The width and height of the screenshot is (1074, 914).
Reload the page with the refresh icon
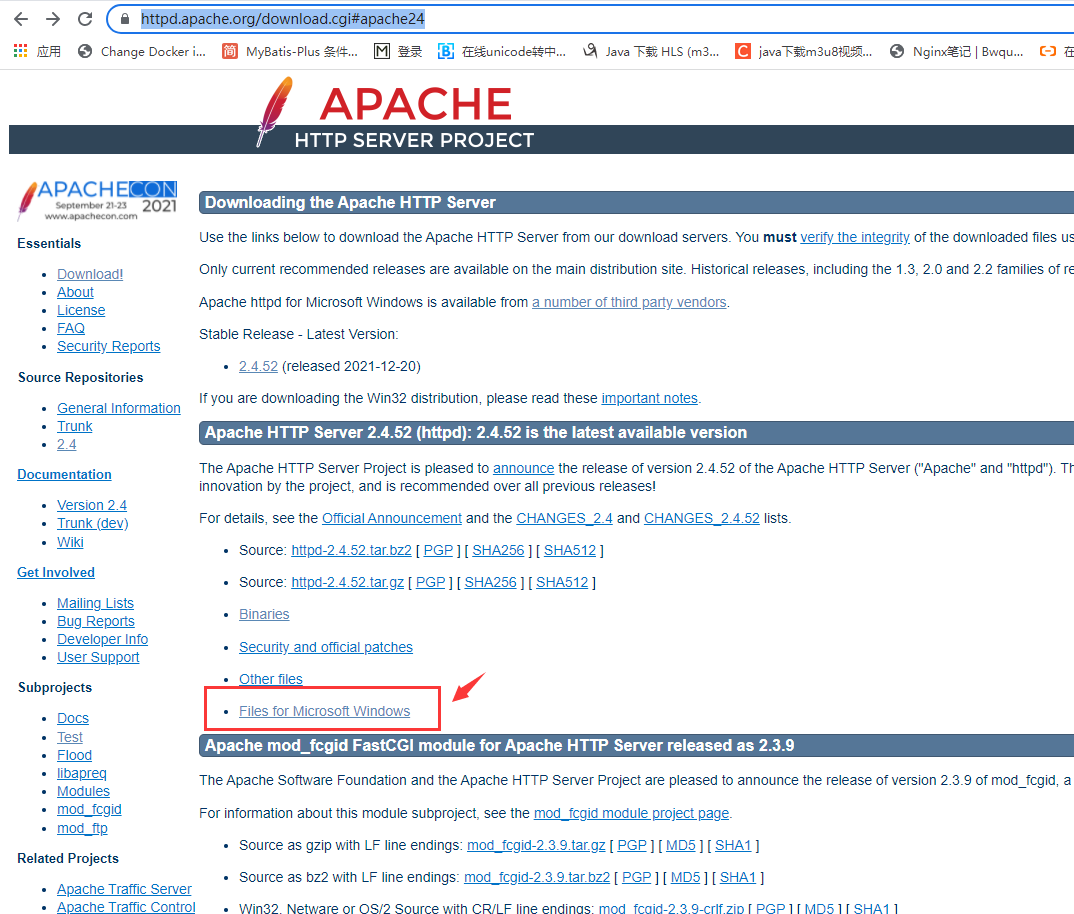[85, 19]
